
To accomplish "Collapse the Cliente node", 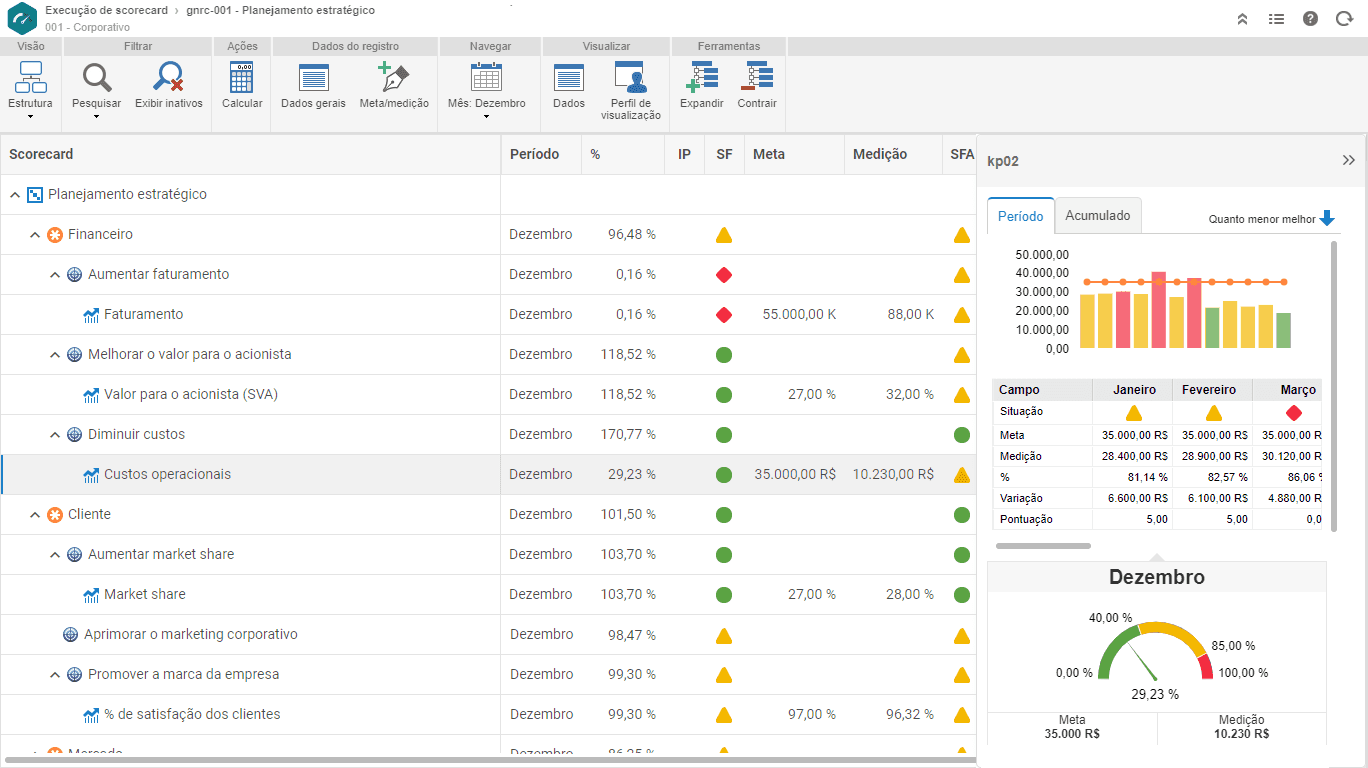I will point(35,515).
